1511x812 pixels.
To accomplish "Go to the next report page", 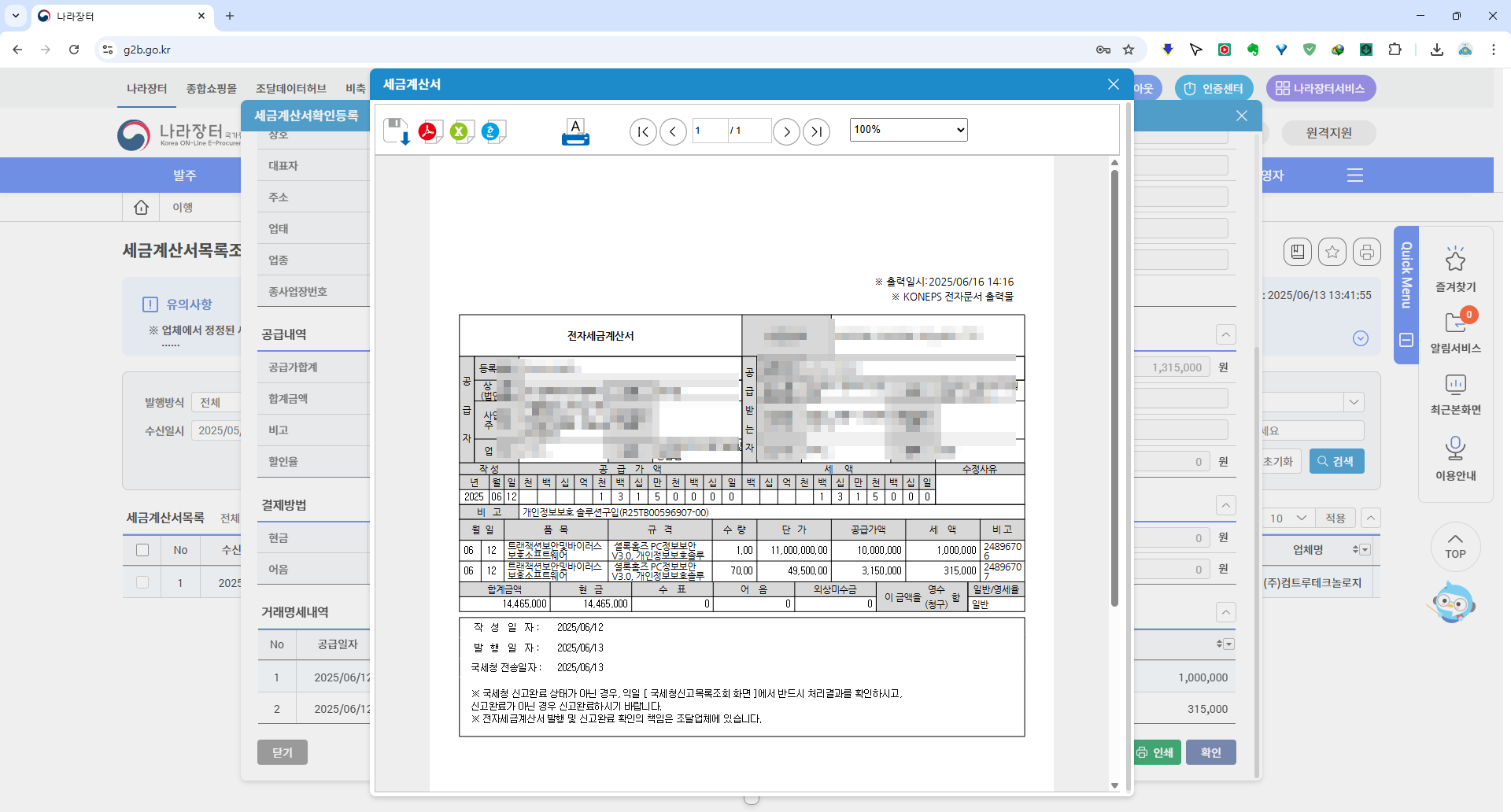I will [x=786, y=131].
